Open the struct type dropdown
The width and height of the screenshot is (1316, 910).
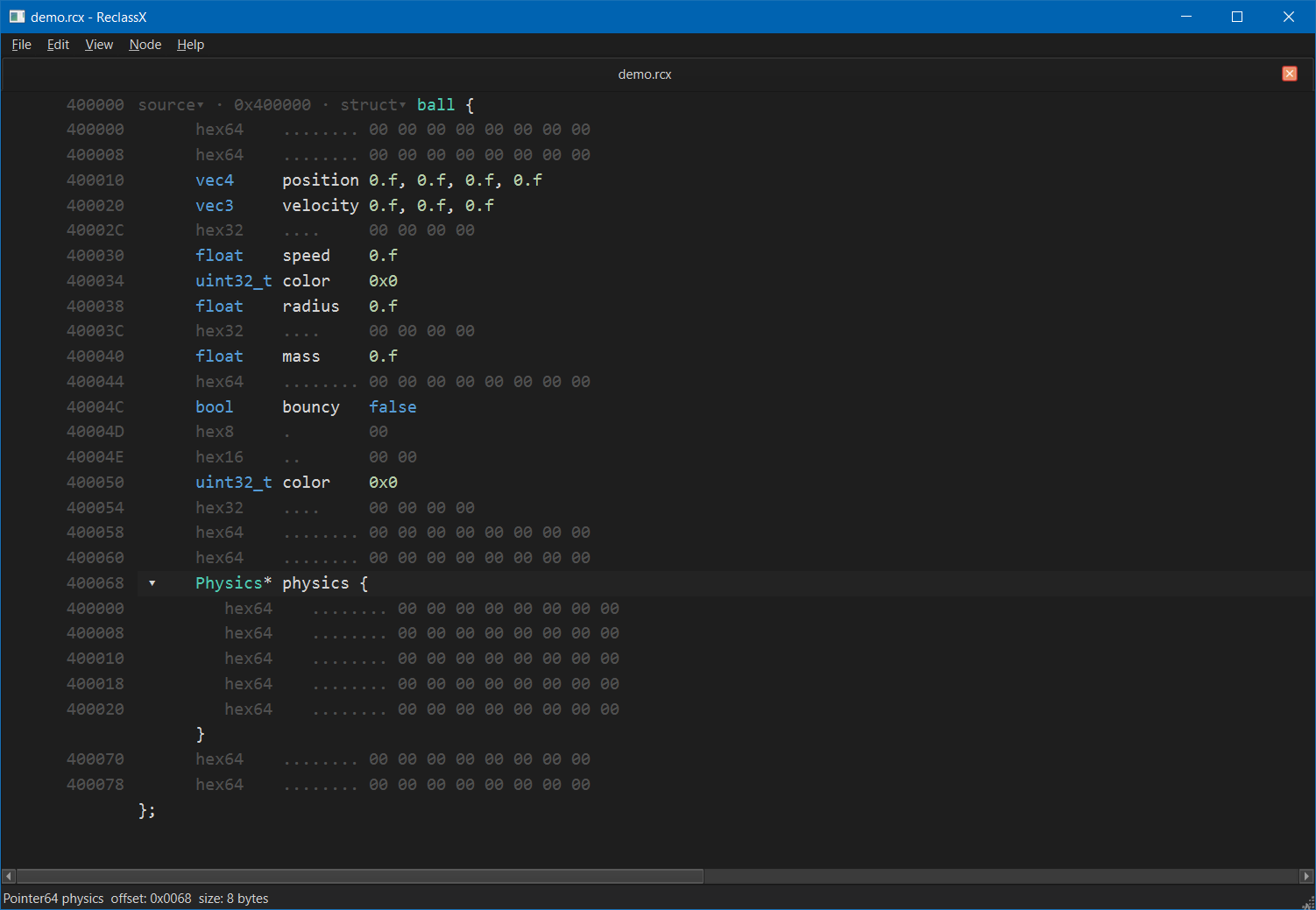pyautogui.click(x=373, y=105)
